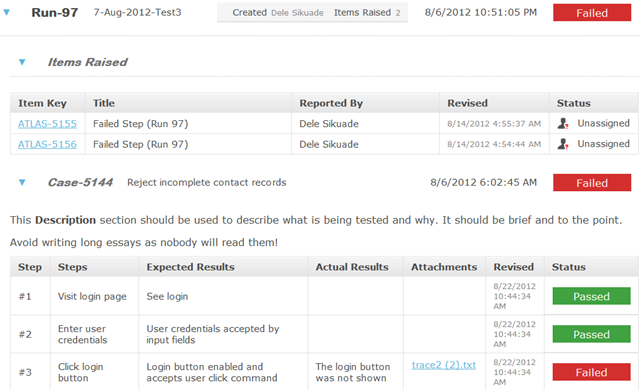Open item link ATLAS-5156
The image size is (640, 390).
tap(47, 144)
